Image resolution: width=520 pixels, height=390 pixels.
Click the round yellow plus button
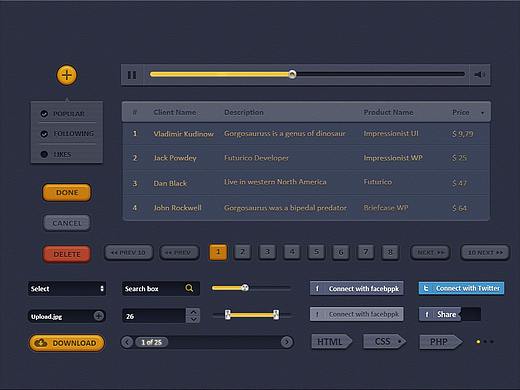(x=67, y=75)
